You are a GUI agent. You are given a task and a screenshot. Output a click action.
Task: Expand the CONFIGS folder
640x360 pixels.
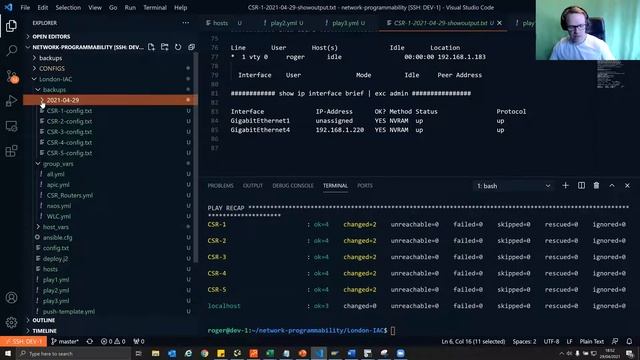(52, 69)
